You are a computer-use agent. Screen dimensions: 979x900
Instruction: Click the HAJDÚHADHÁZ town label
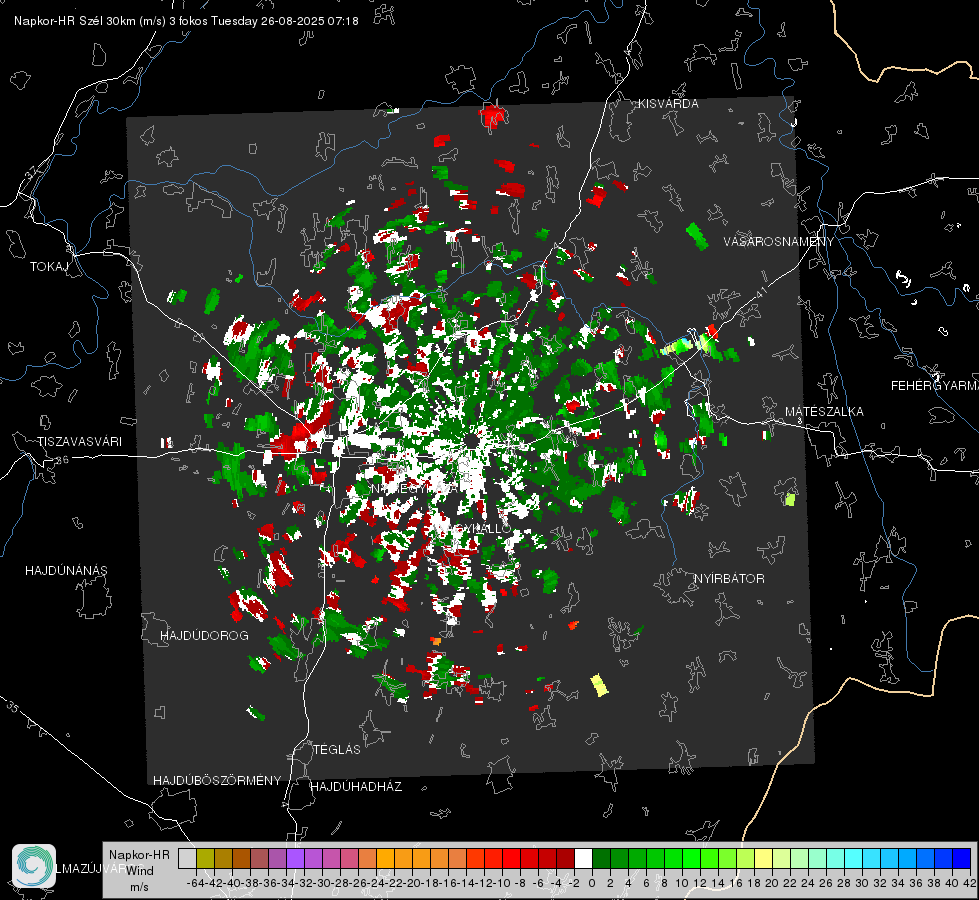pos(356,786)
